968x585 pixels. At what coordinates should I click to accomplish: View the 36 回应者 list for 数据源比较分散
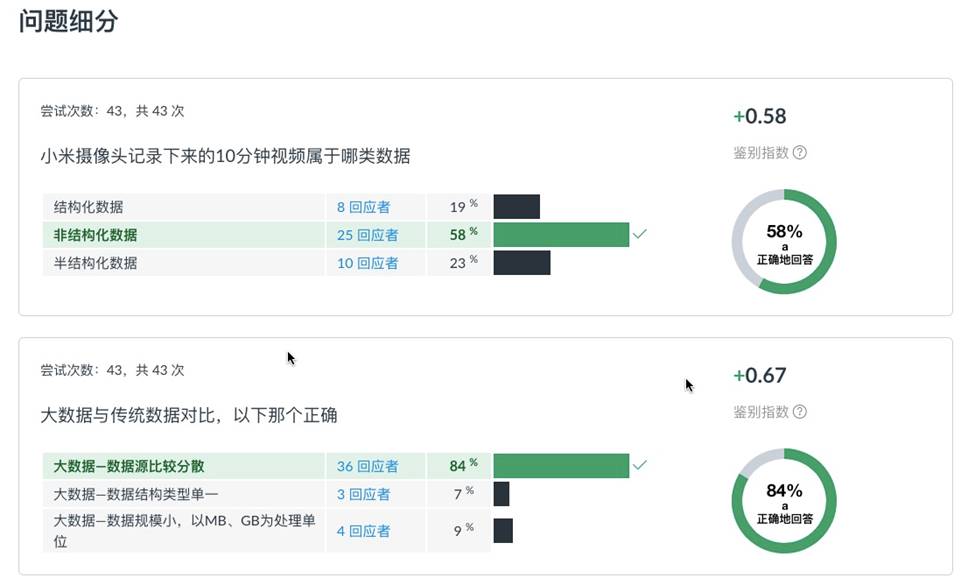[x=367, y=466]
